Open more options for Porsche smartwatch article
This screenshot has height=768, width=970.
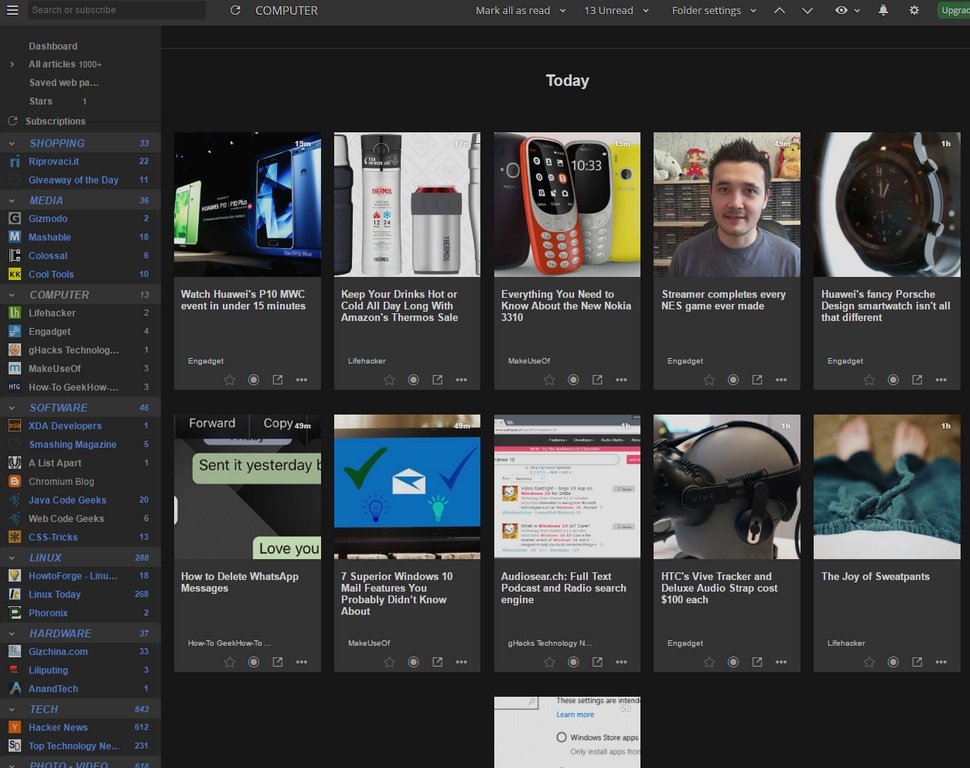pyautogui.click(x=941, y=380)
